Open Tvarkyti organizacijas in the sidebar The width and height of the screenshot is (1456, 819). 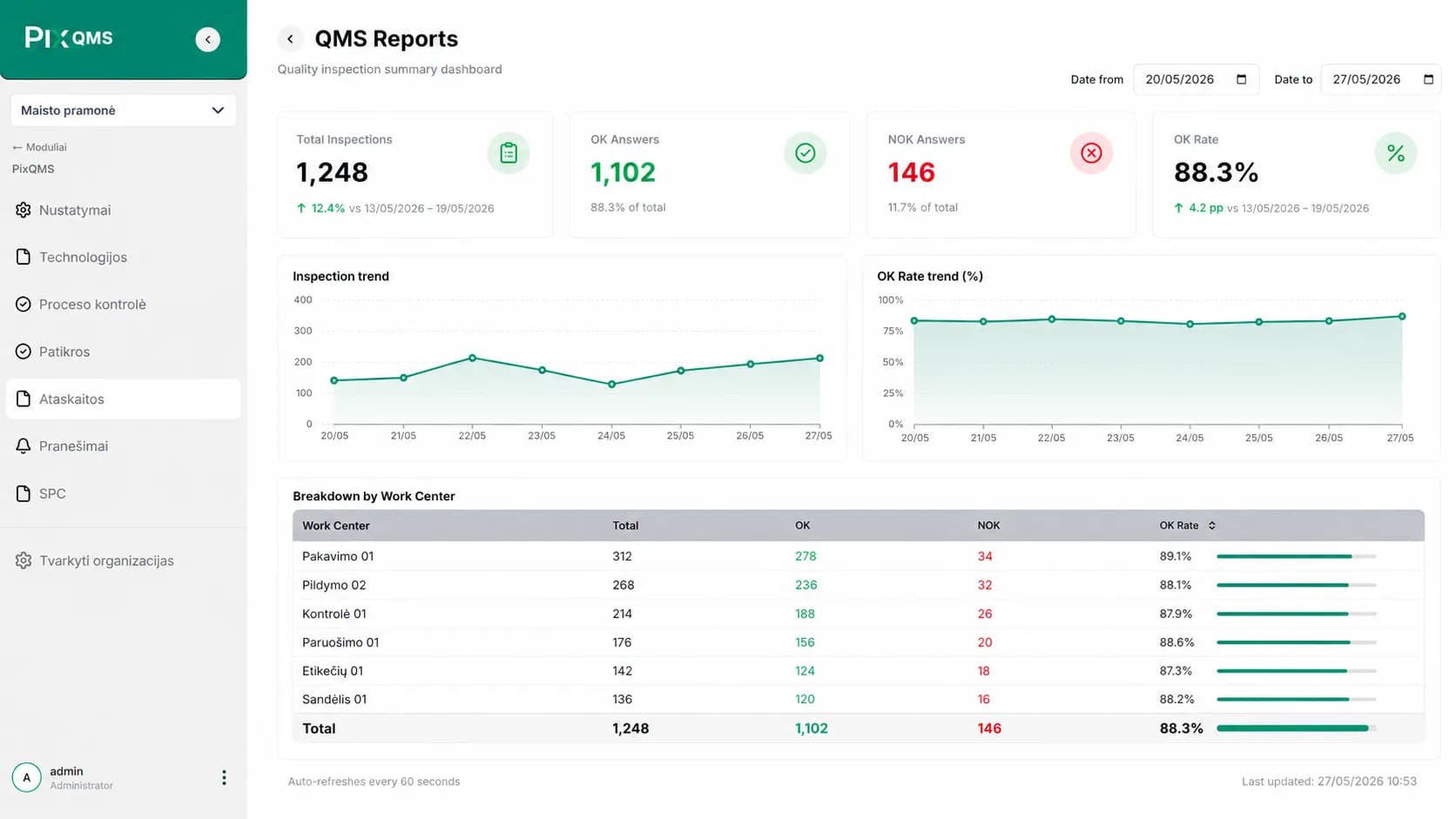click(124, 561)
